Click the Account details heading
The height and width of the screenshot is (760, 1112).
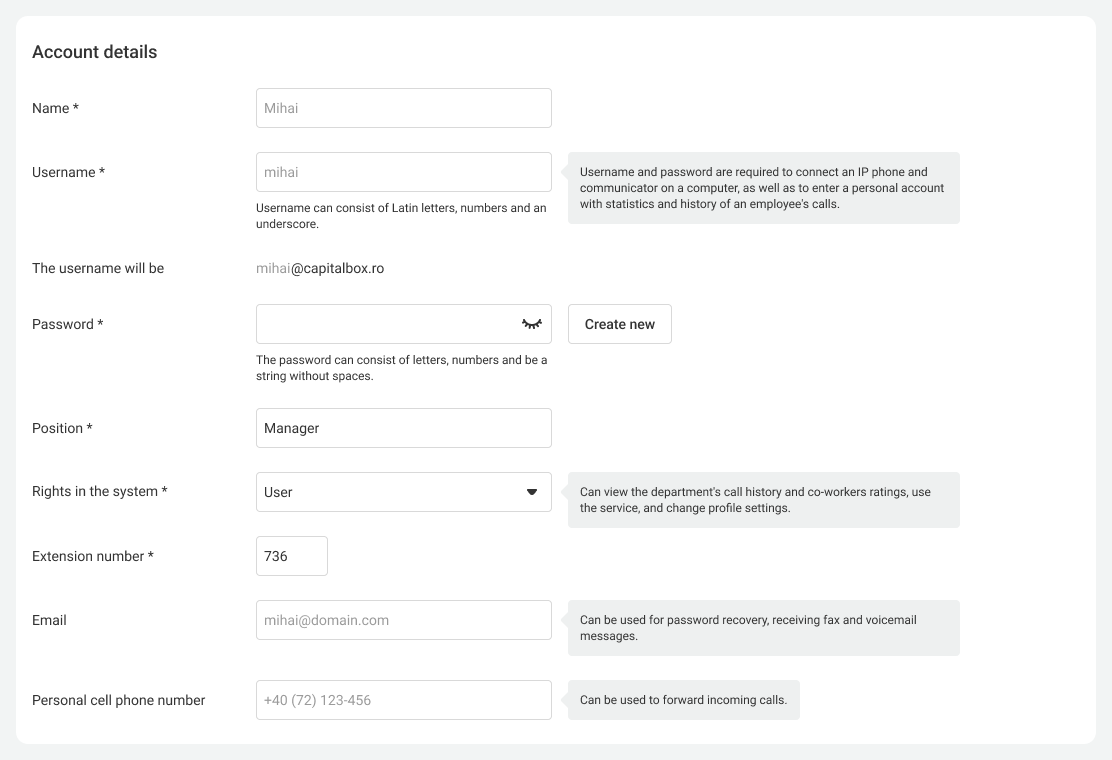(94, 52)
